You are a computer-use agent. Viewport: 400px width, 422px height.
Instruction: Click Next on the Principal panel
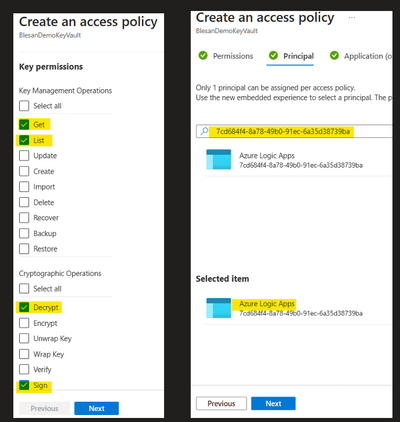273,403
